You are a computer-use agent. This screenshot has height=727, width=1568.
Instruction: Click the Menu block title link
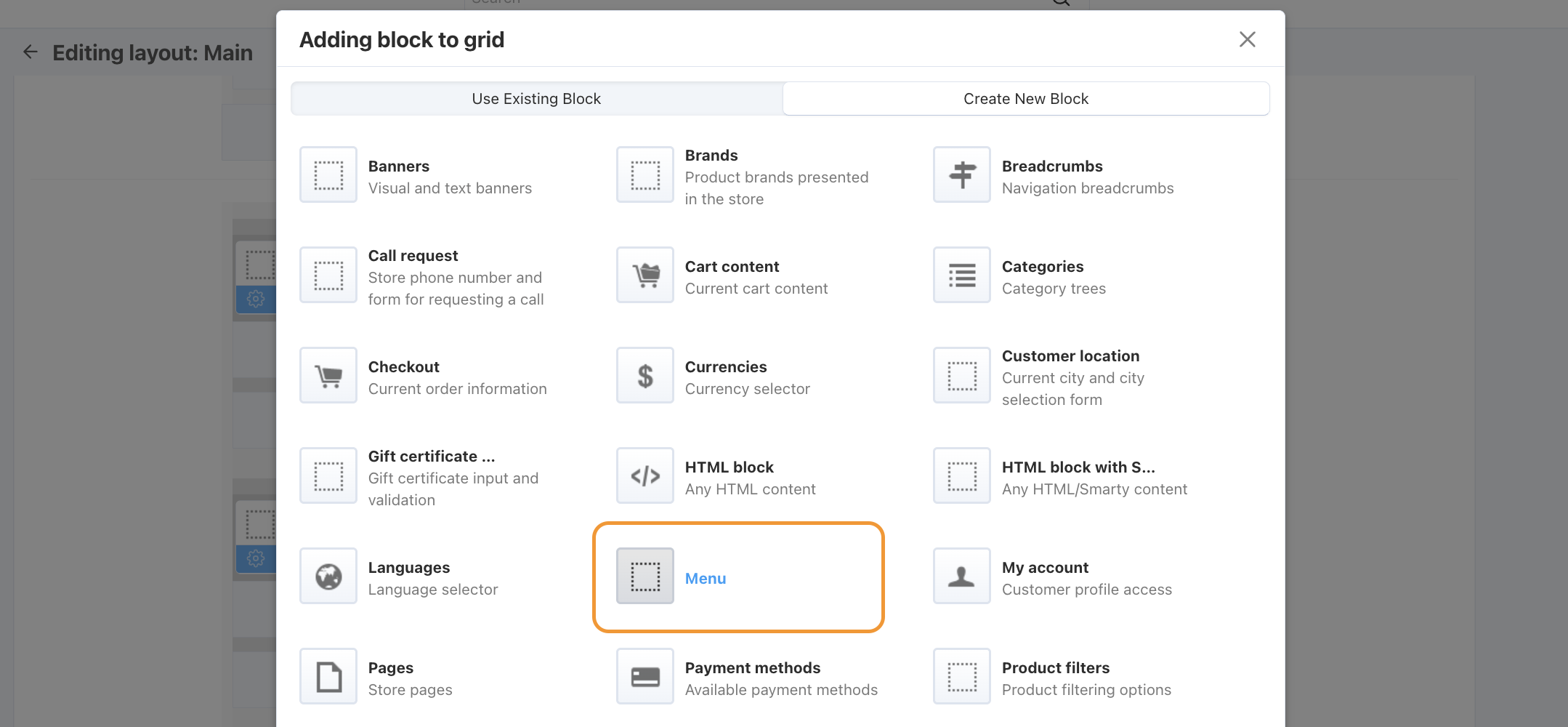(706, 579)
